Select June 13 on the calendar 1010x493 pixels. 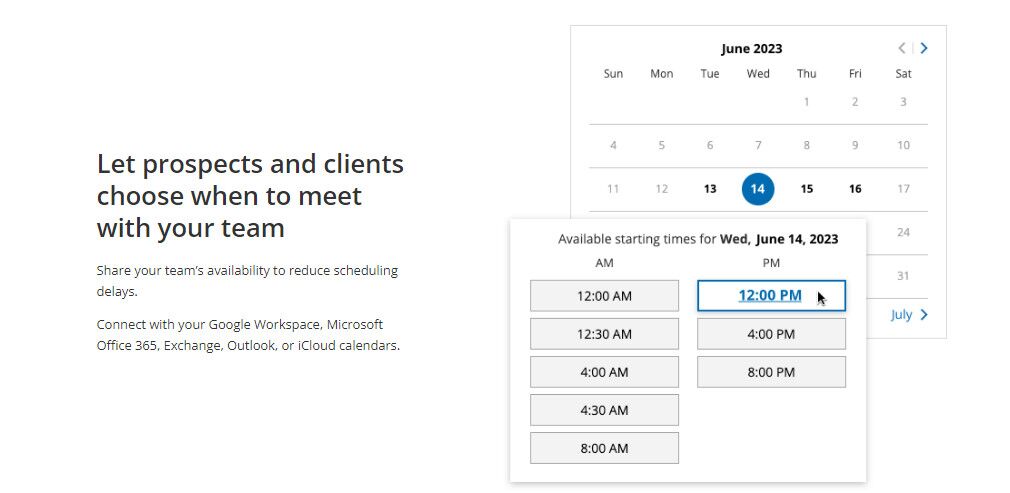point(710,189)
